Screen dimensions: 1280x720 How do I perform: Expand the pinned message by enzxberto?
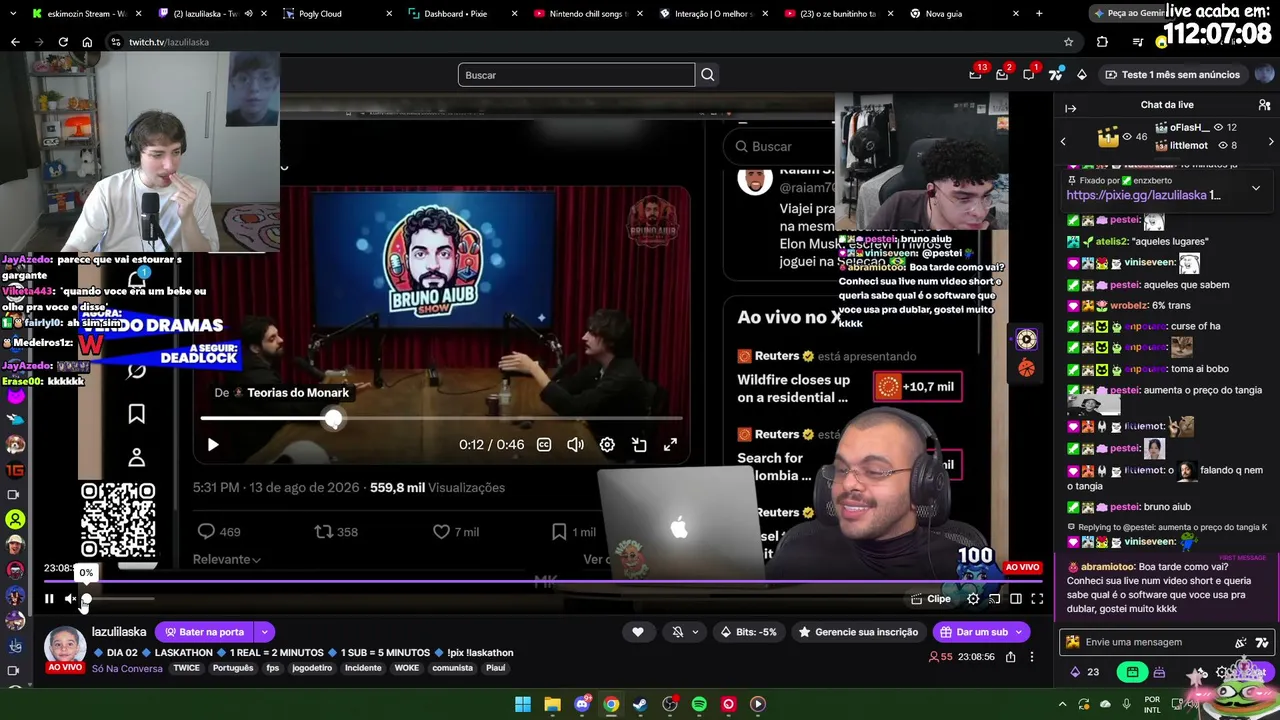point(1256,188)
